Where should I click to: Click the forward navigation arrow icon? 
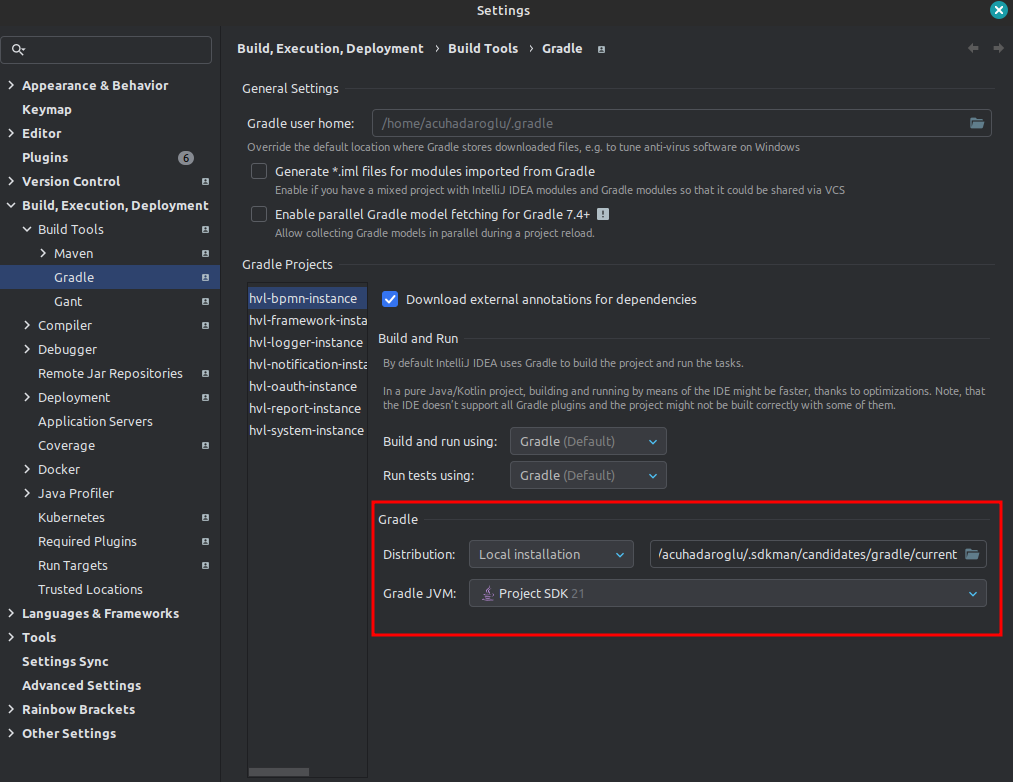tap(998, 48)
